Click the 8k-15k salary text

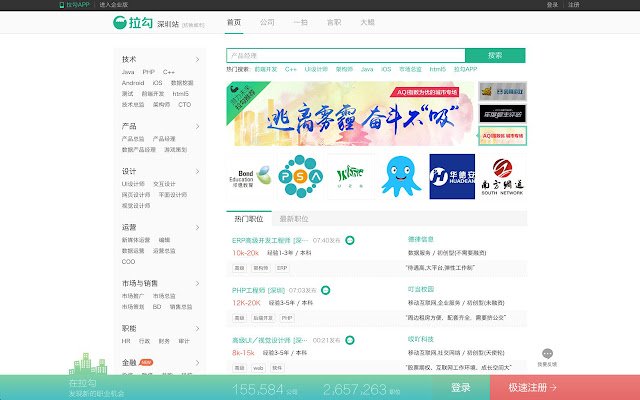click(x=243, y=353)
